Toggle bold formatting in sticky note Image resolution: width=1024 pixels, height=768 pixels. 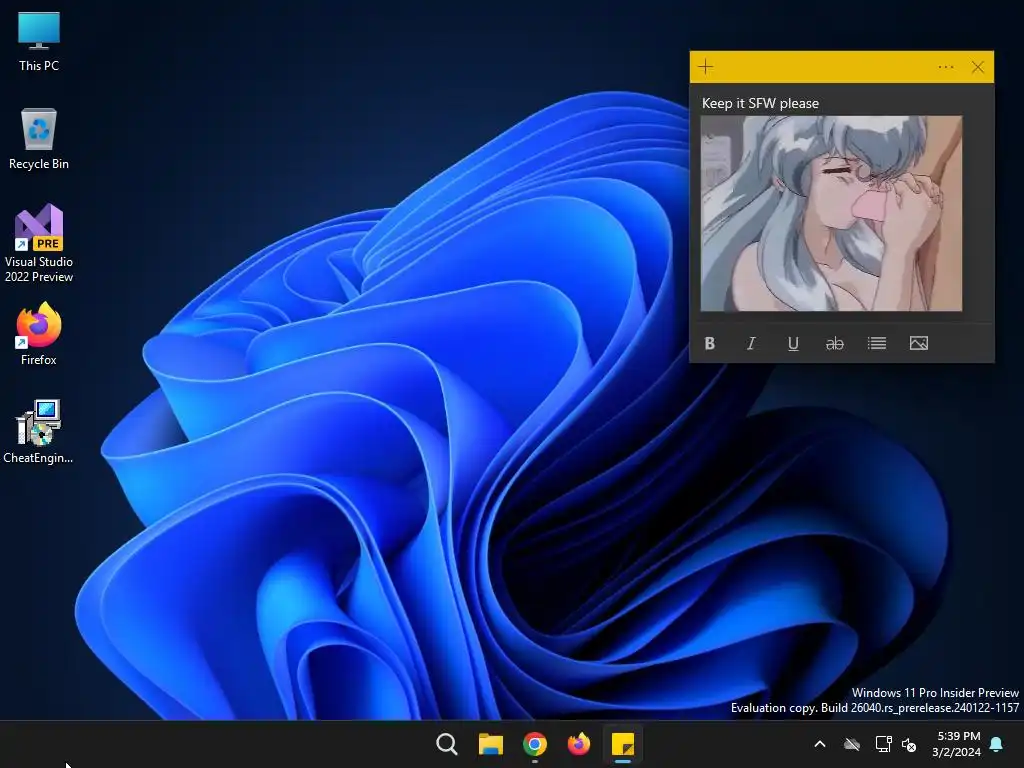coord(710,344)
